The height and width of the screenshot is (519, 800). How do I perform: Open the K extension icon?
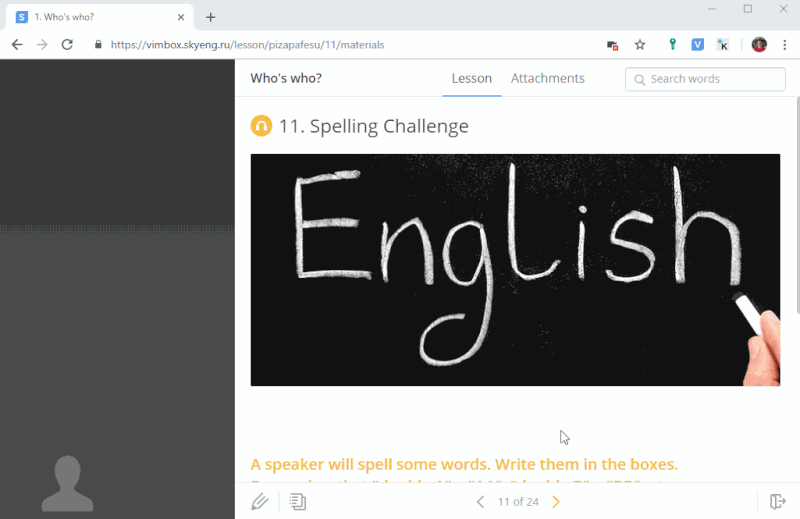[722, 45]
